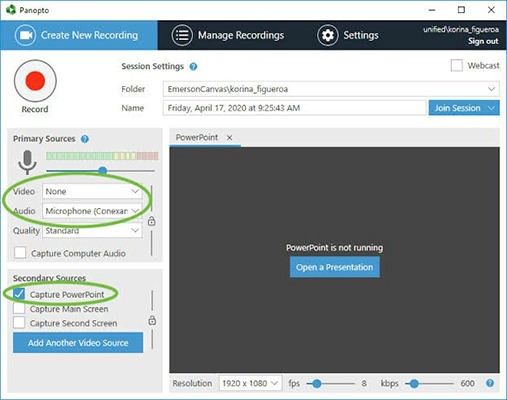Uncheck Capture PowerPoint

pyautogui.click(x=19, y=294)
